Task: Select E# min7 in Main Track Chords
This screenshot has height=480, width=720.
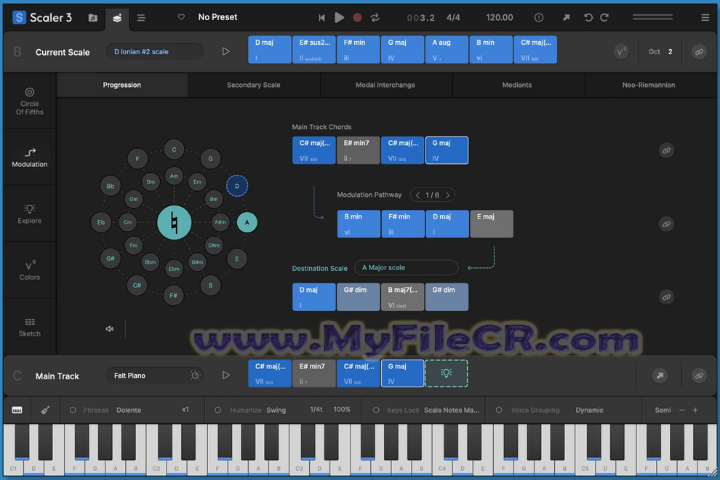Action: pyautogui.click(x=358, y=150)
